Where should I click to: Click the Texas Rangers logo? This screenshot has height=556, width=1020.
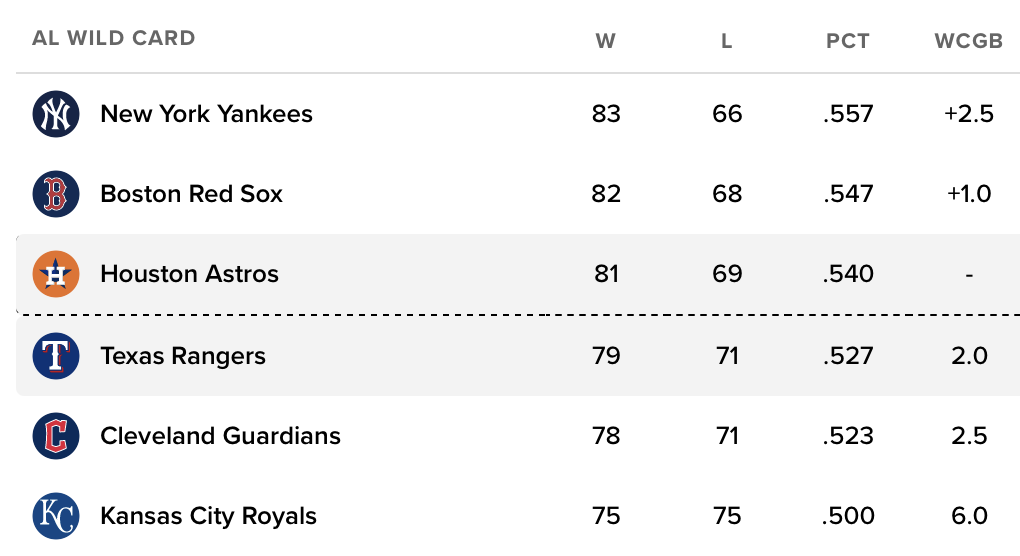[x=55, y=356]
